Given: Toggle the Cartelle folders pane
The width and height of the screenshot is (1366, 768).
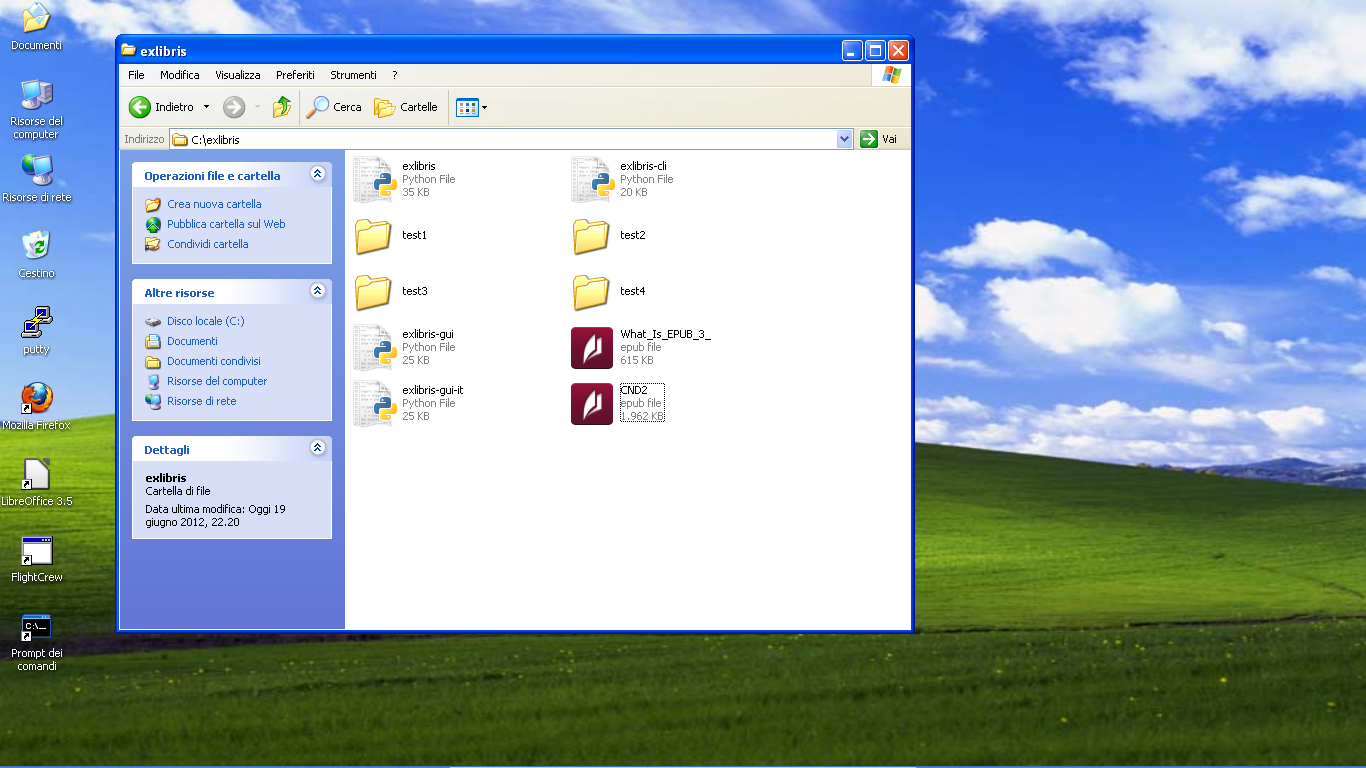Looking at the screenshot, I should pyautogui.click(x=406, y=107).
